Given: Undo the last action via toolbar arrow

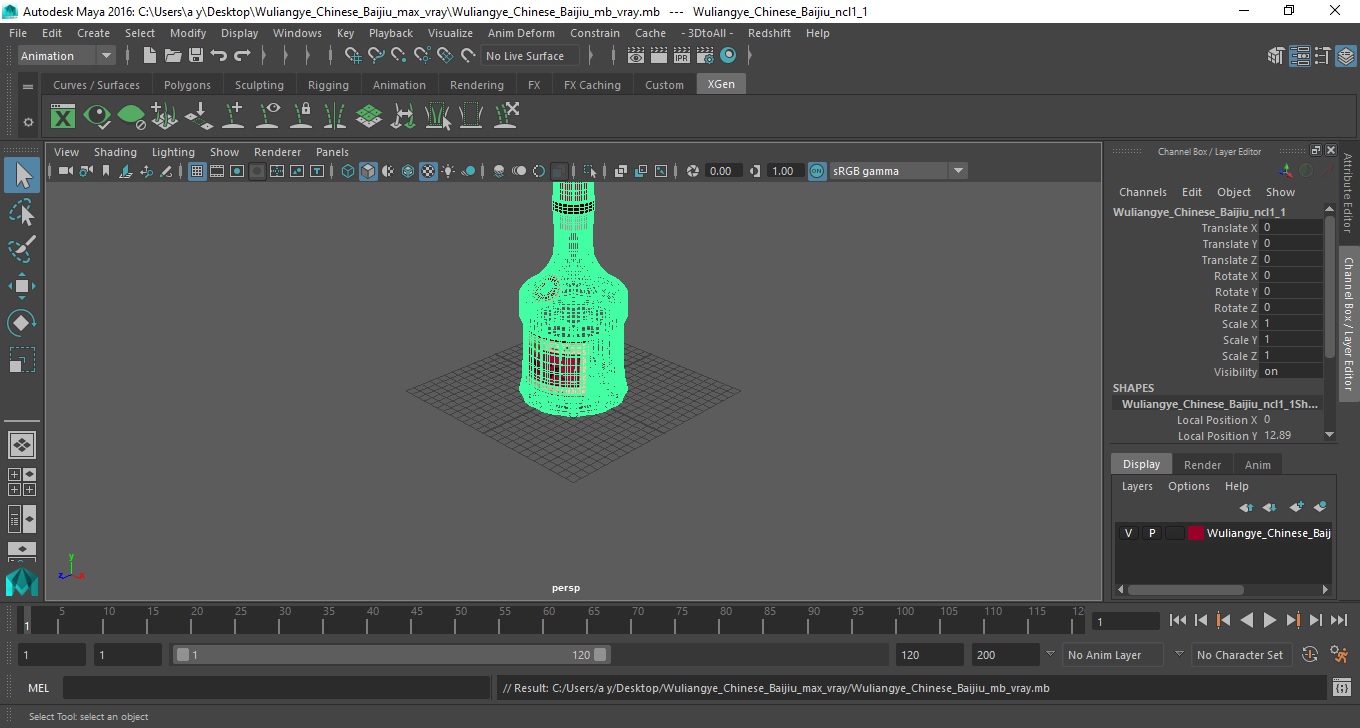Looking at the screenshot, I should 219,56.
